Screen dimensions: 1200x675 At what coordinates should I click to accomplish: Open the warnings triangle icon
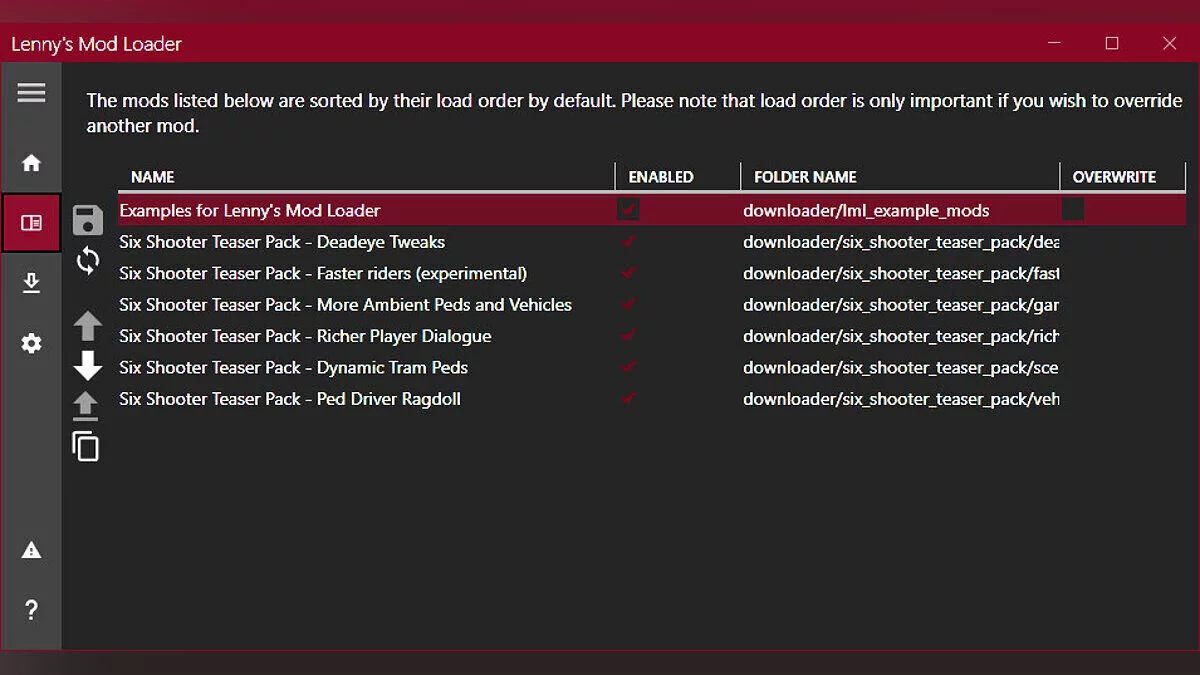point(31,550)
